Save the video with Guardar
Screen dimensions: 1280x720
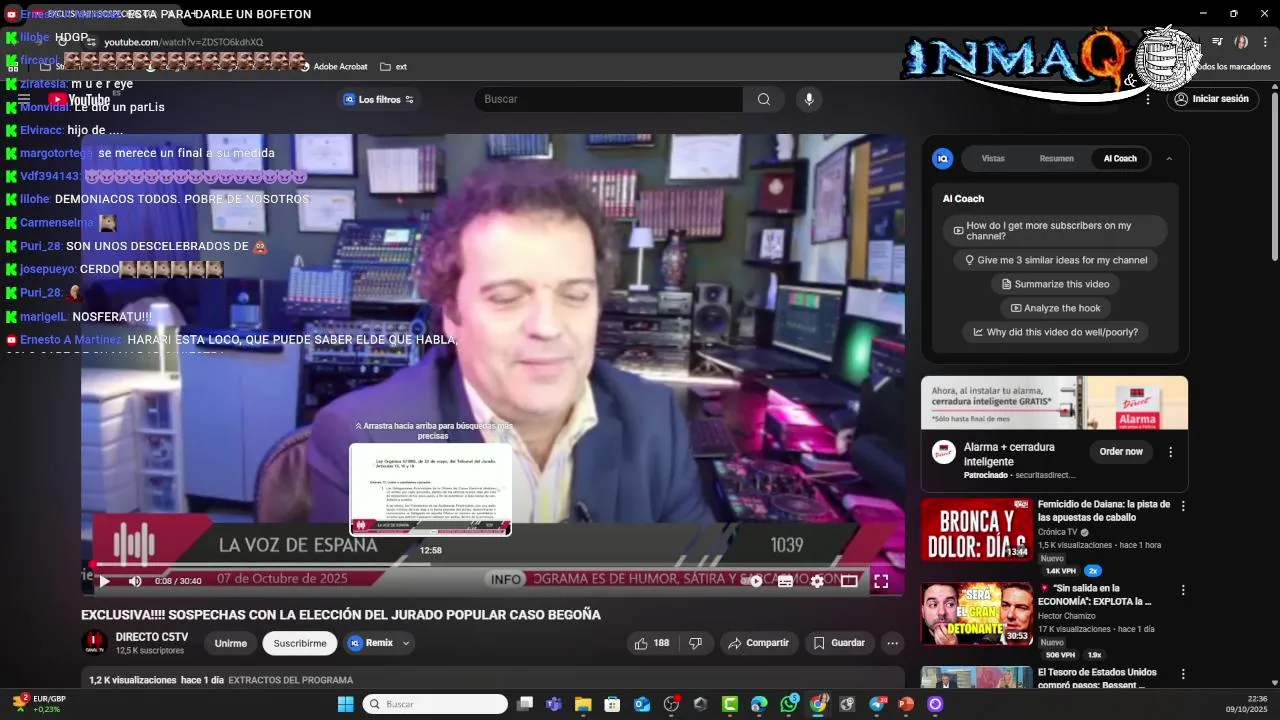coord(838,643)
